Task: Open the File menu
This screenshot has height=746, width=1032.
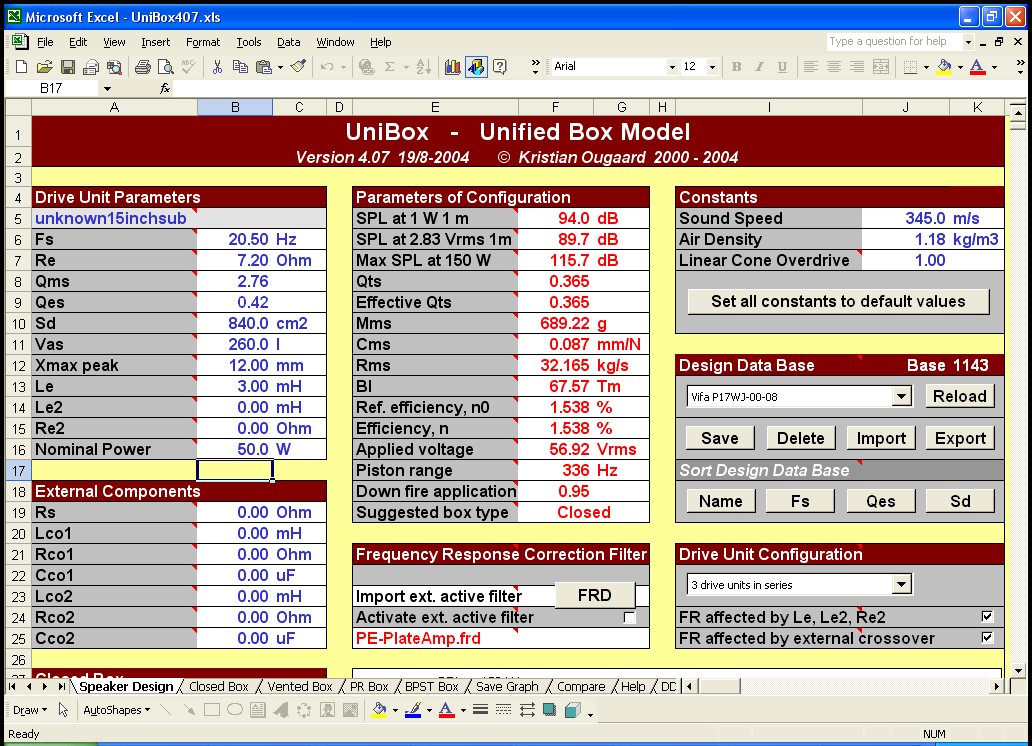Action: pyautogui.click(x=45, y=42)
